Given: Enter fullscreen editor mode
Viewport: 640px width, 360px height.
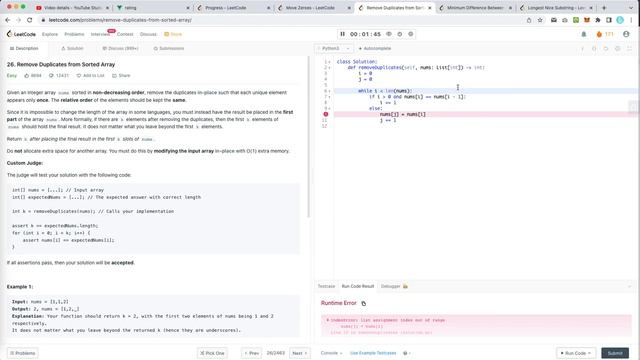Looking at the screenshot, I should pos(630,49).
